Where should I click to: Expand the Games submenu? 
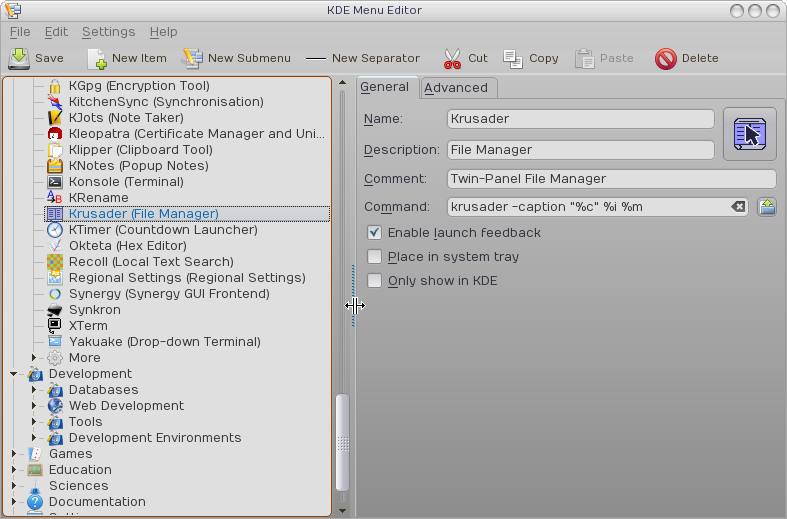[14, 454]
